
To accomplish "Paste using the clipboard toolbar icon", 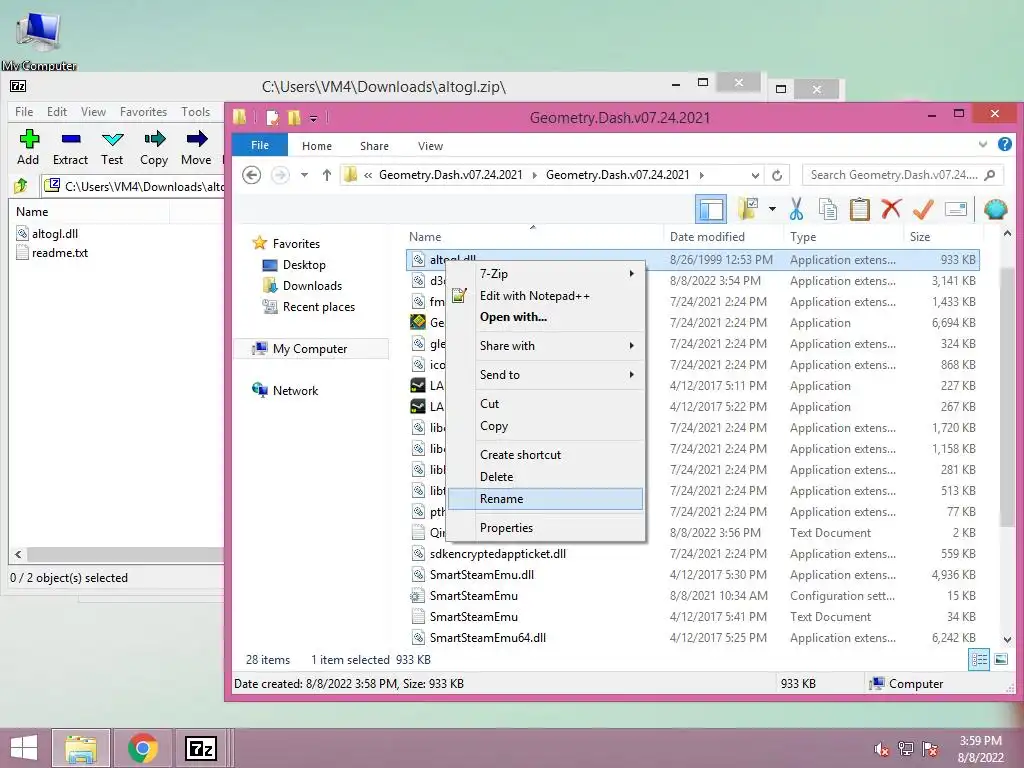I will 859,209.
